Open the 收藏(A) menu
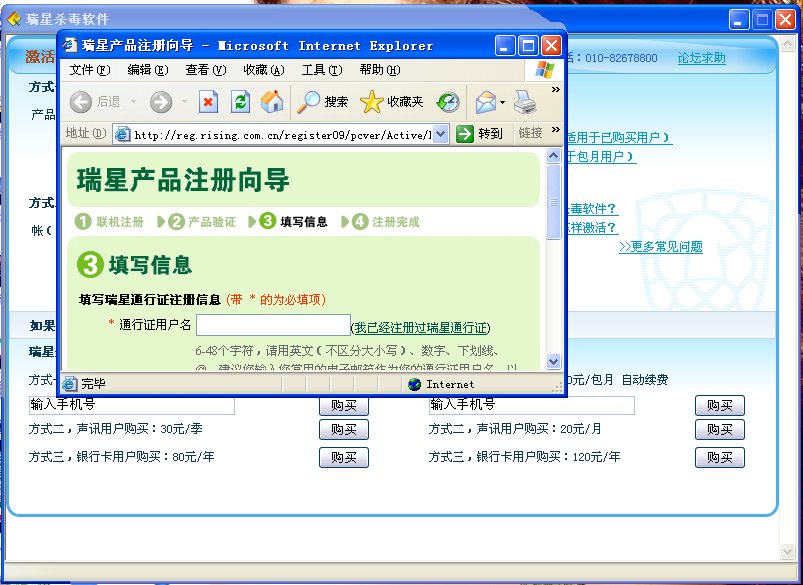803x585 pixels. 264,70
